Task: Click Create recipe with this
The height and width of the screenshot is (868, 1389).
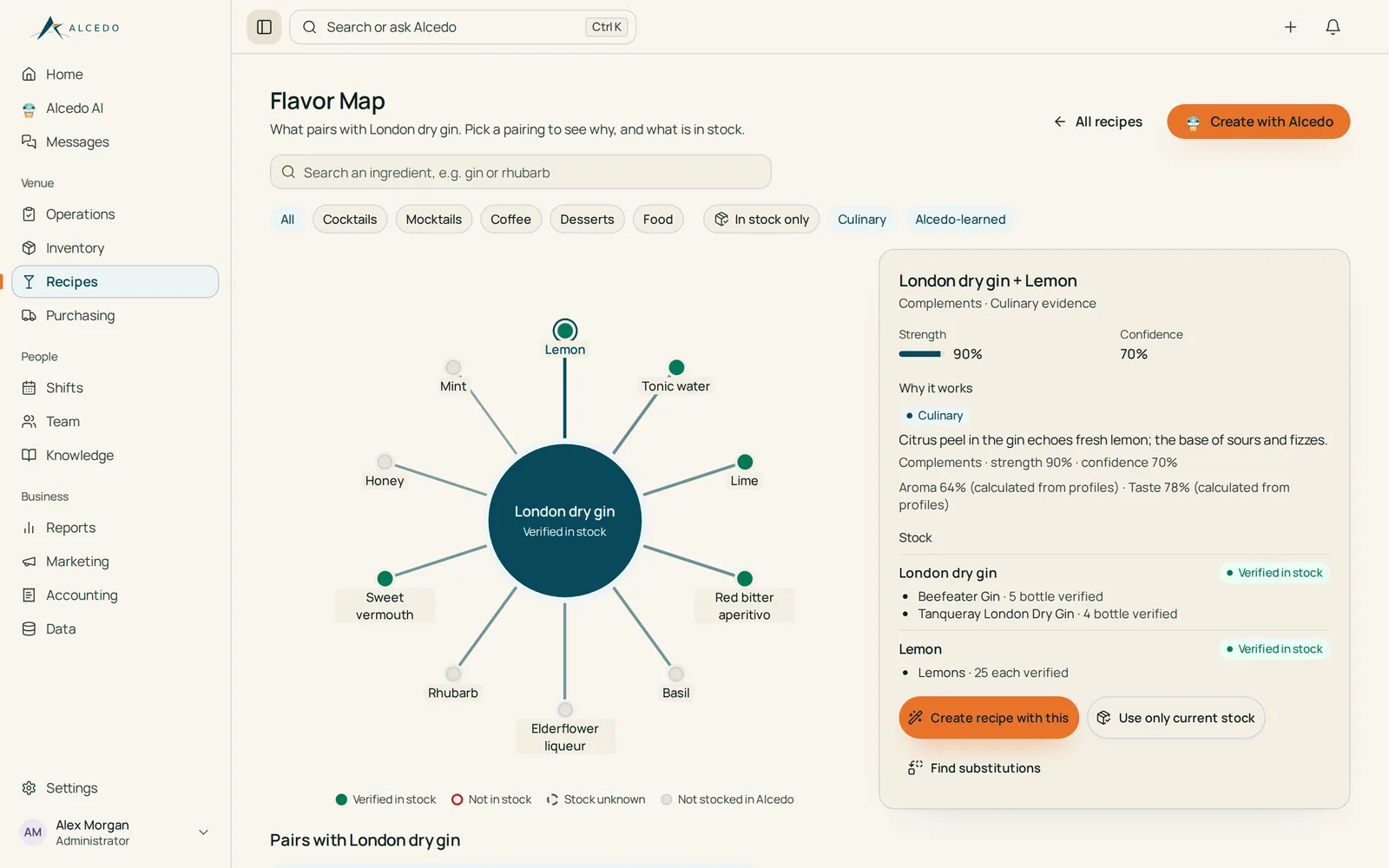Action: [x=989, y=718]
